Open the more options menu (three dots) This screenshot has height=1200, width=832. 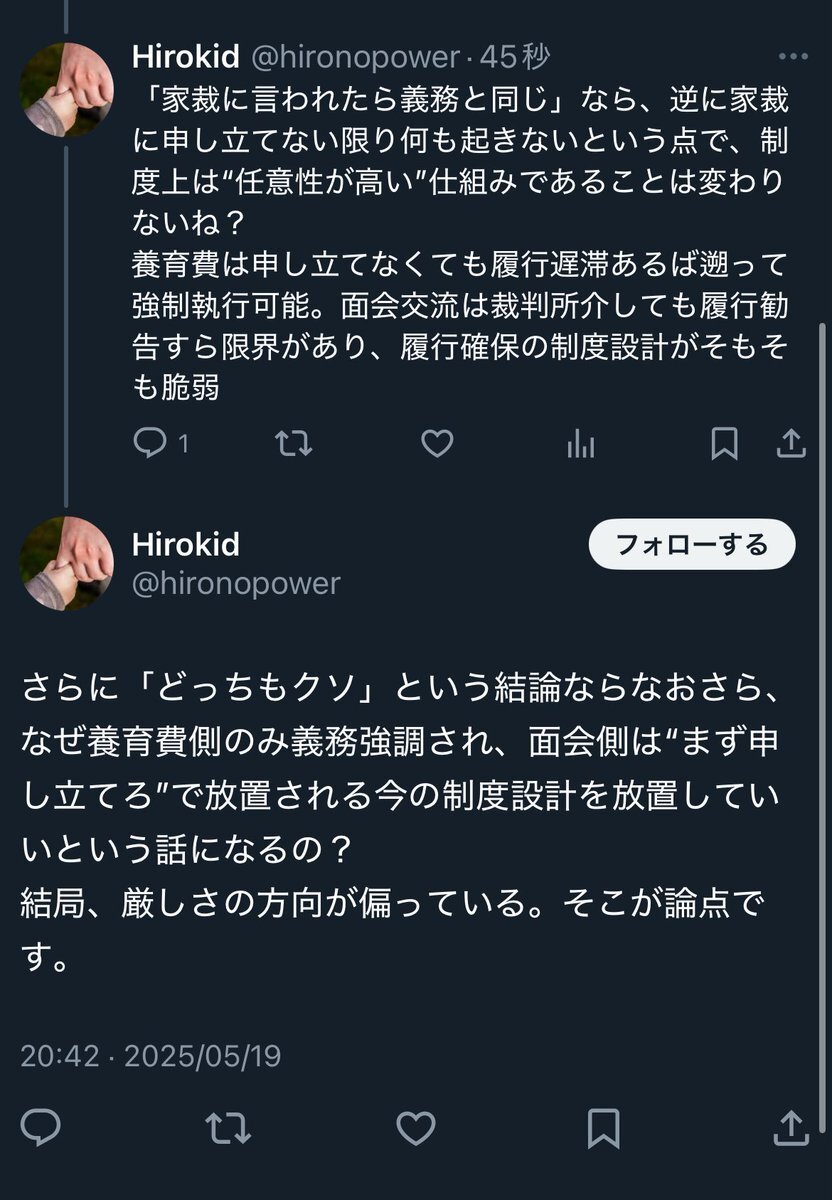792,57
